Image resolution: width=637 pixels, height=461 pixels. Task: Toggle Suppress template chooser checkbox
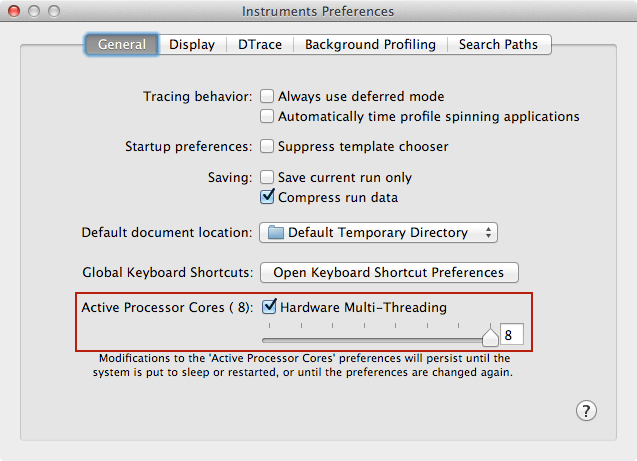click(x=267, y=146)
